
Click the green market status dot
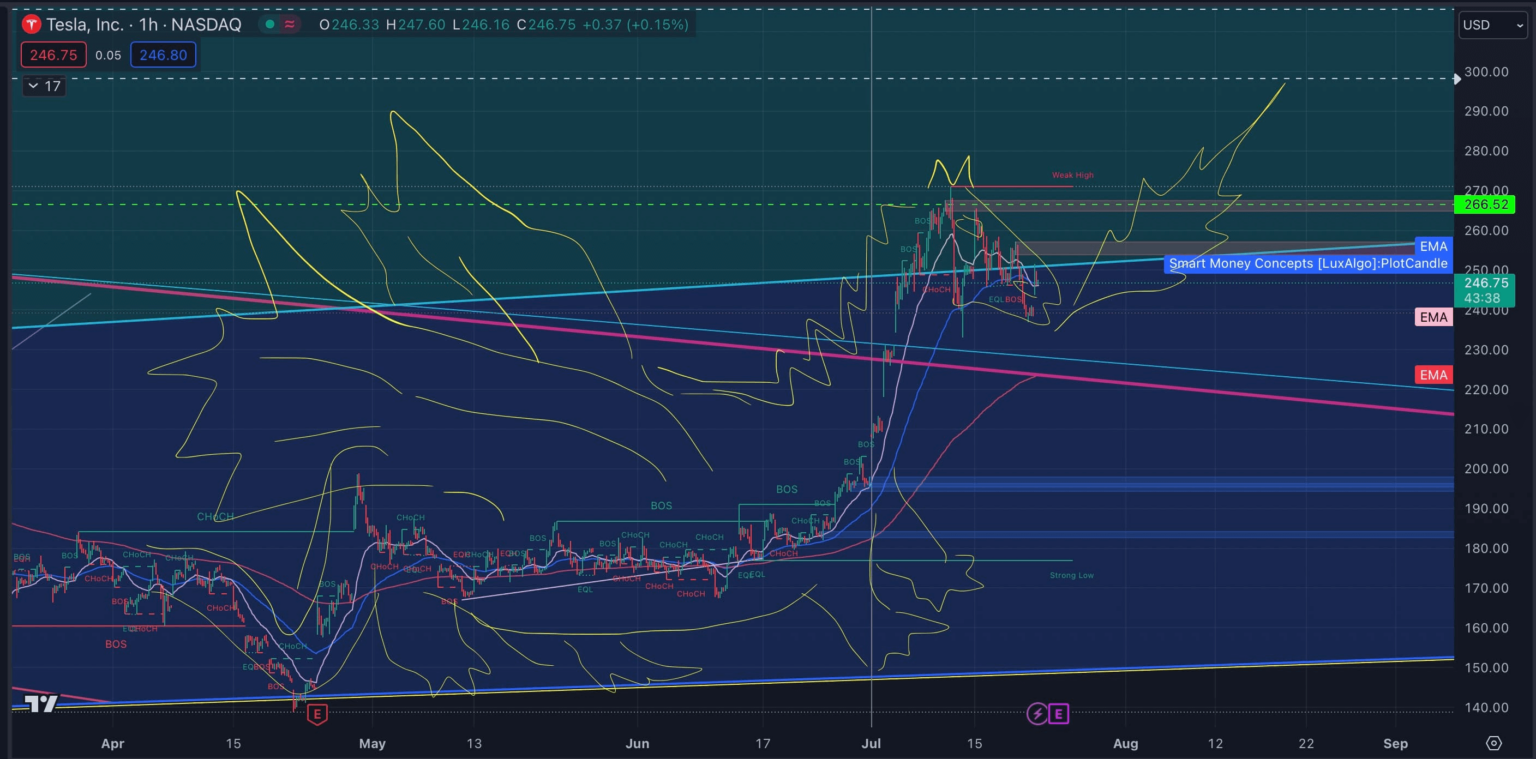tap(267, 25)
